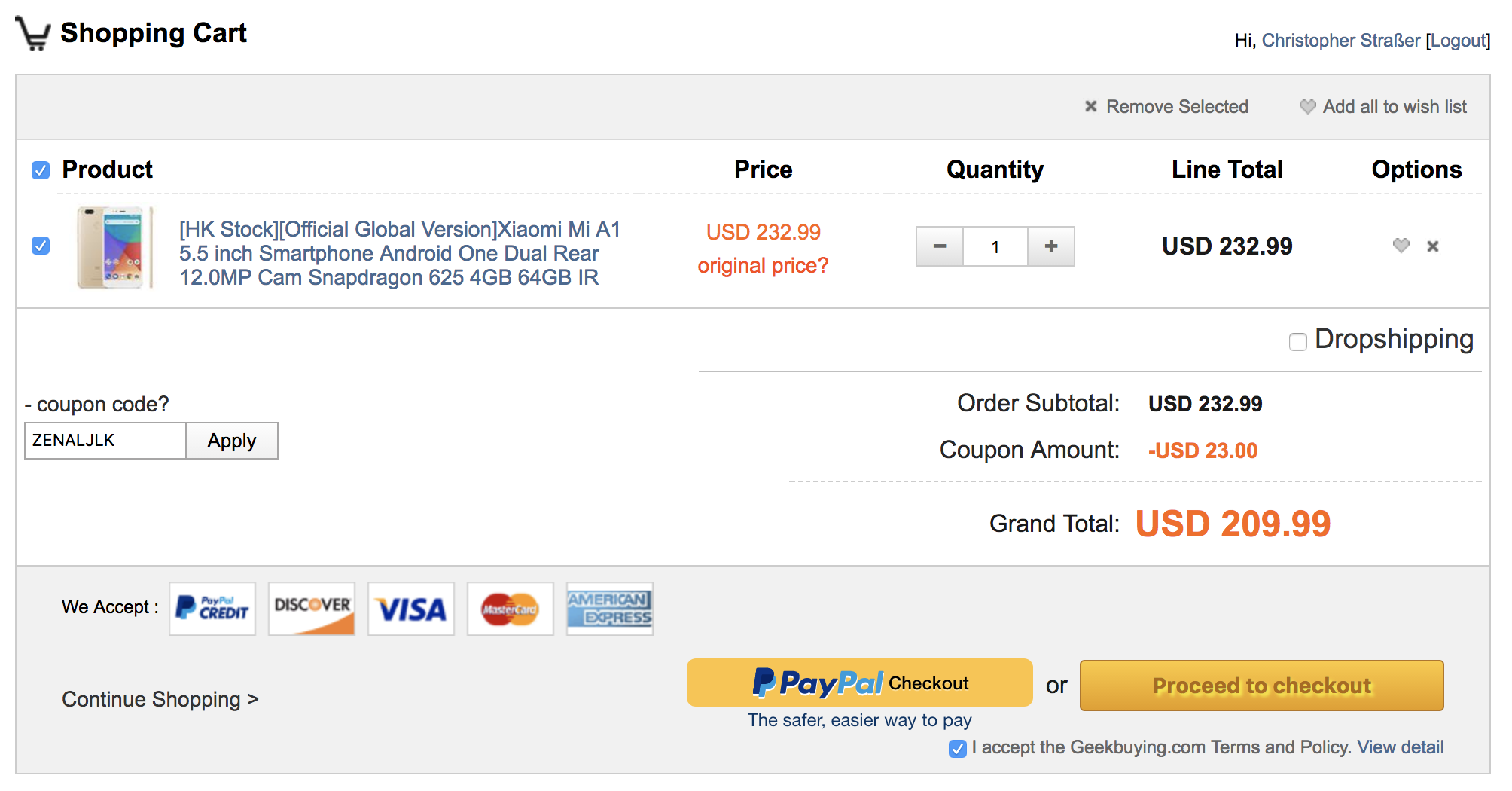Click the Discover card icon

coord(312,609)
